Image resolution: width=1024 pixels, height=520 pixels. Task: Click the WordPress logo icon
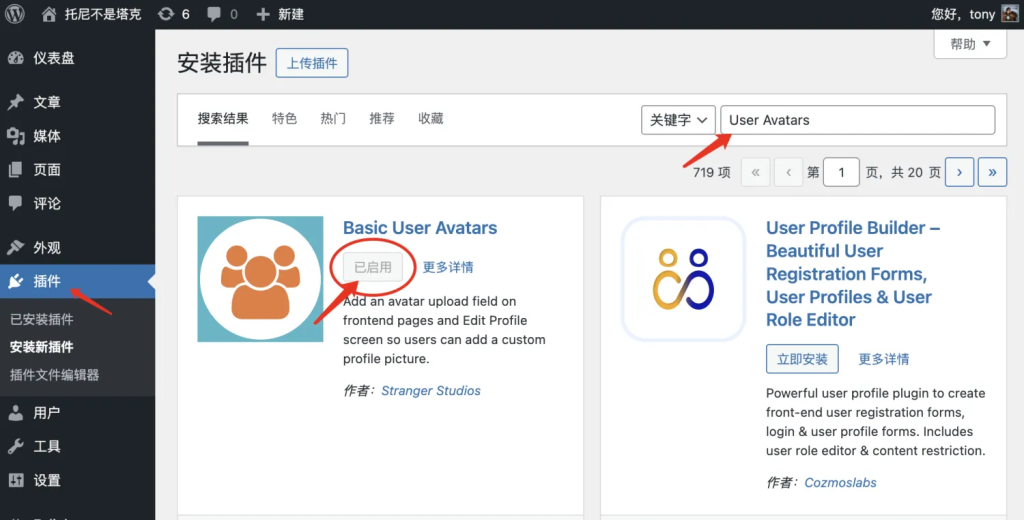pos(14,14)
